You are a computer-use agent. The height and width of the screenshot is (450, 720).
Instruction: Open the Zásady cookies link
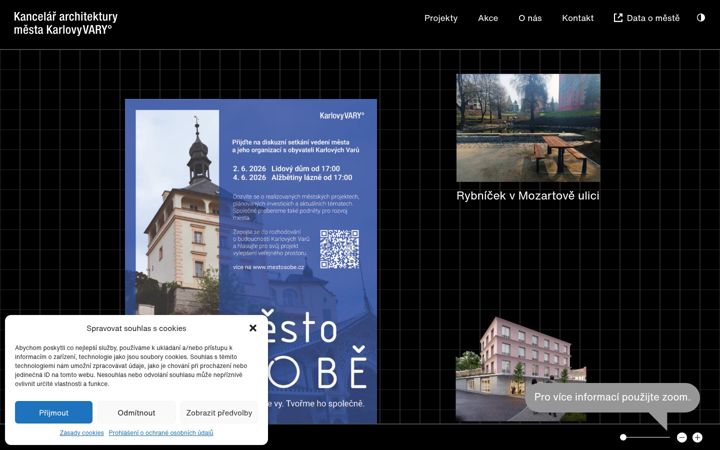pos(82,433)
